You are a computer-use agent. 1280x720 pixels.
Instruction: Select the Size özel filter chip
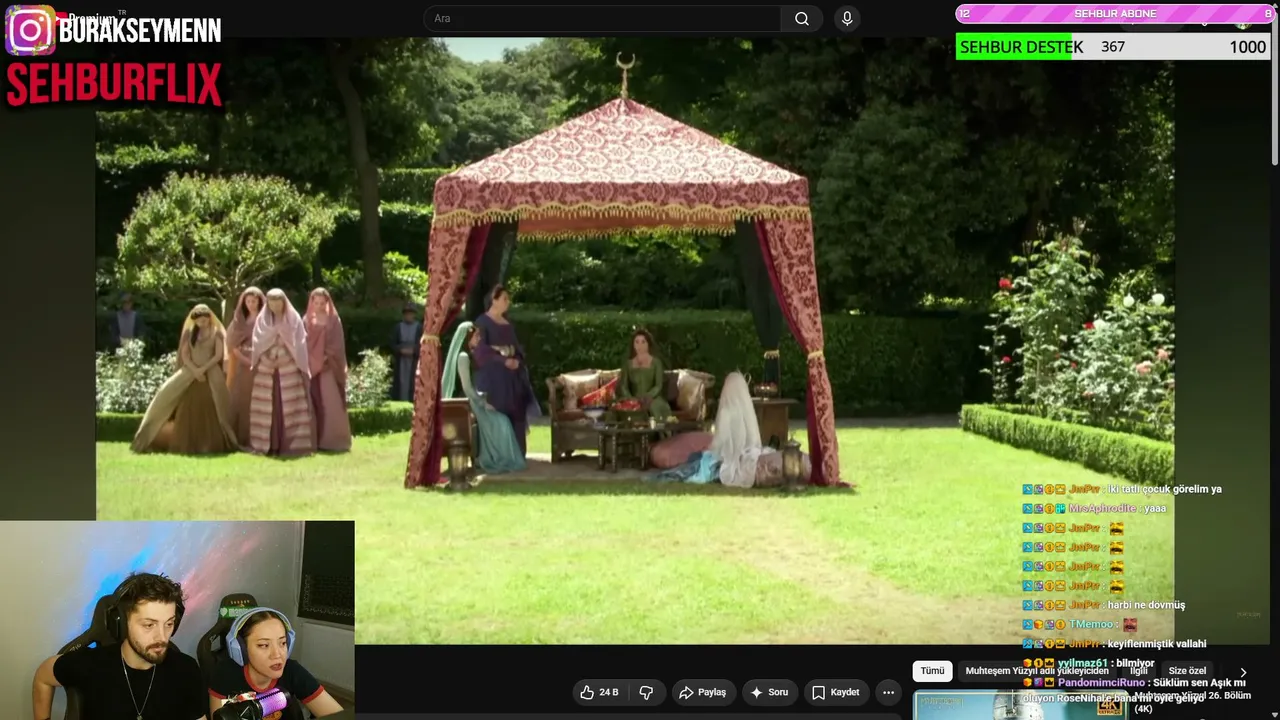click(1187, 671)
